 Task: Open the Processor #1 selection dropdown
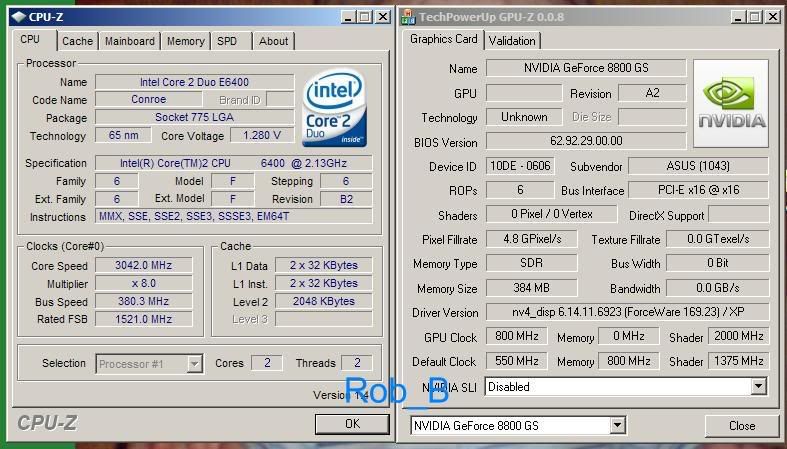[194, 364]
